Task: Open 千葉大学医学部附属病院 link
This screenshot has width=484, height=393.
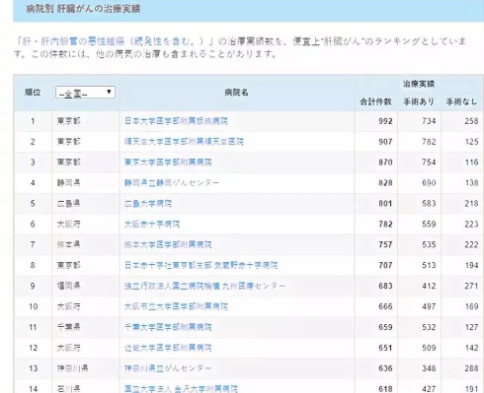Action: point(168,327)
